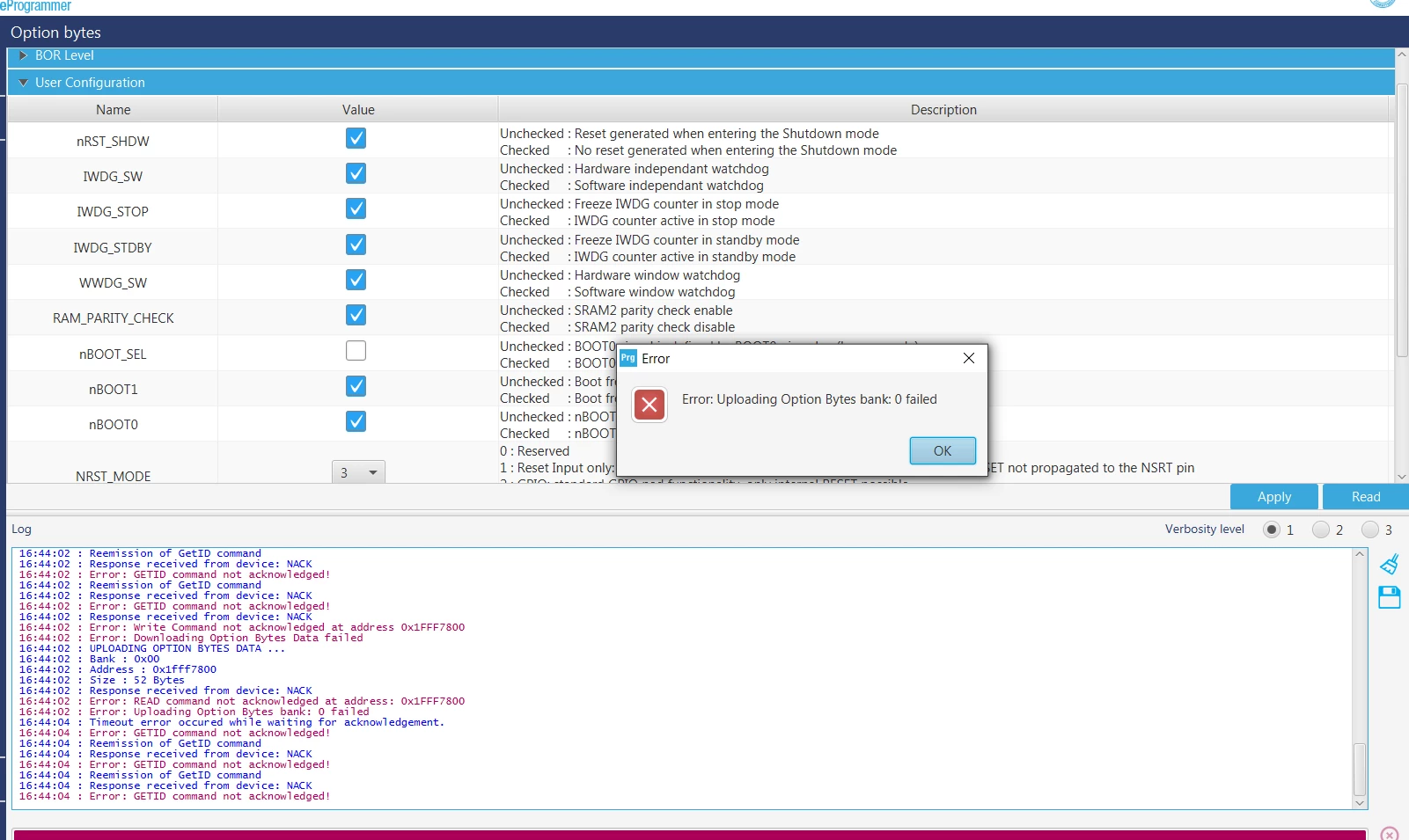Click the Log panel label
Viewport: 1409px width, 840px height.
click(21, 529)
